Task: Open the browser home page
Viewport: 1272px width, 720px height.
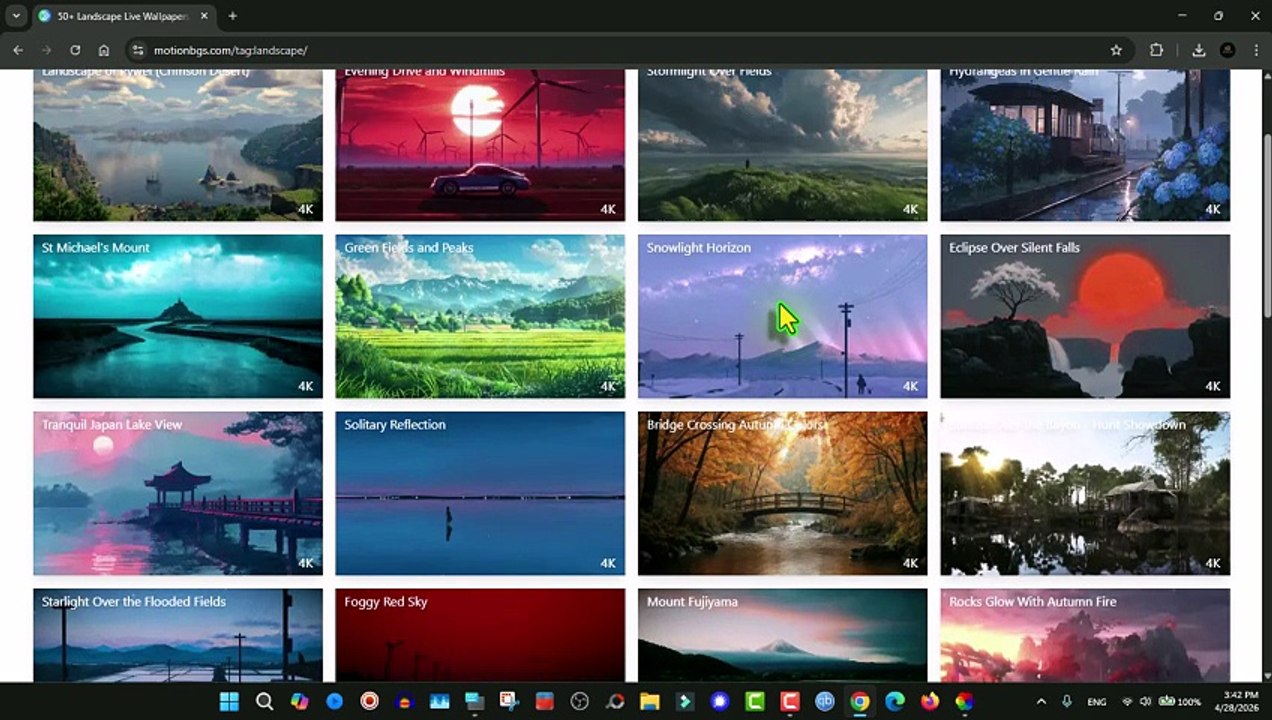Action: [x=104, y=50]
